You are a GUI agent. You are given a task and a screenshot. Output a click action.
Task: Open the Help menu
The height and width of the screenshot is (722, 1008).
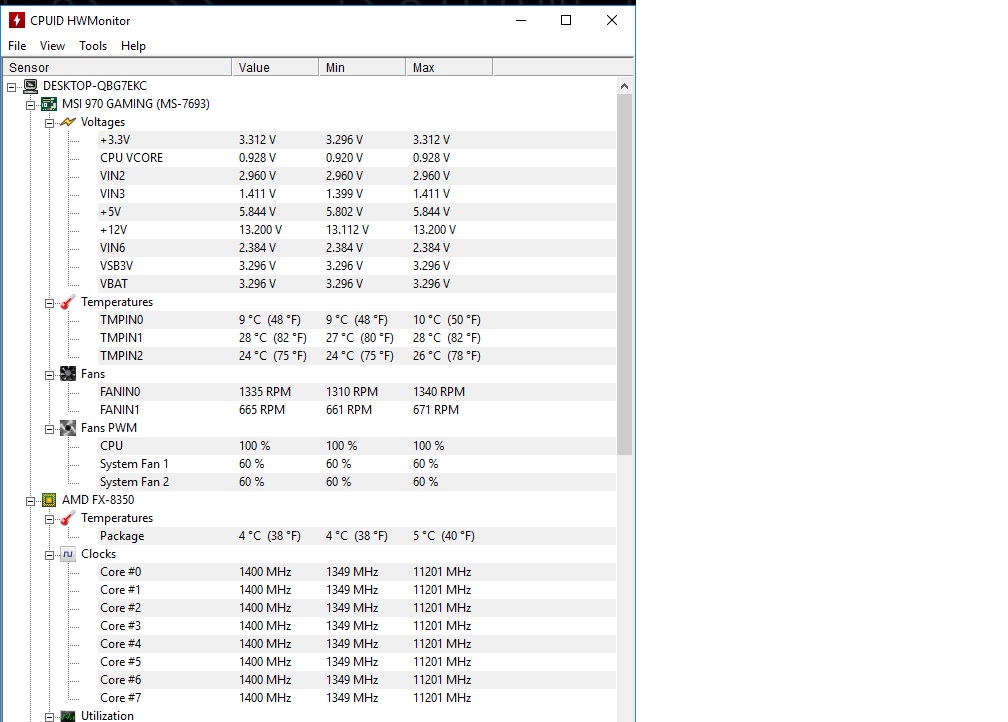click(x=133, y=46)
